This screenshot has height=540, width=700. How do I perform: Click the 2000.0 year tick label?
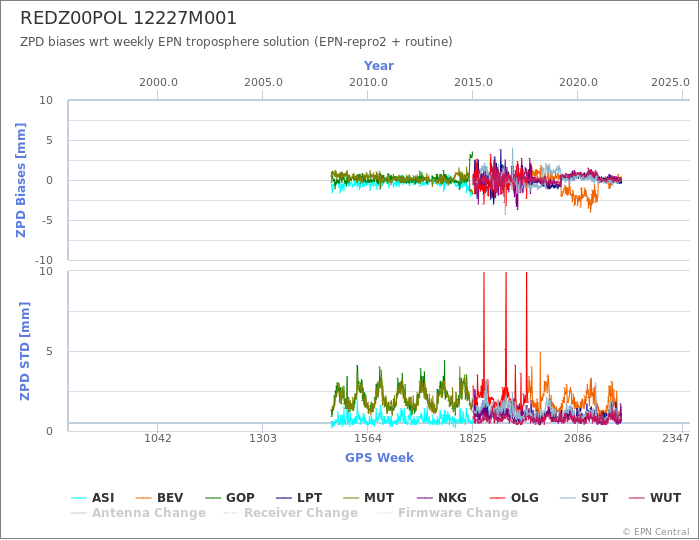click(x=158, y=83)
